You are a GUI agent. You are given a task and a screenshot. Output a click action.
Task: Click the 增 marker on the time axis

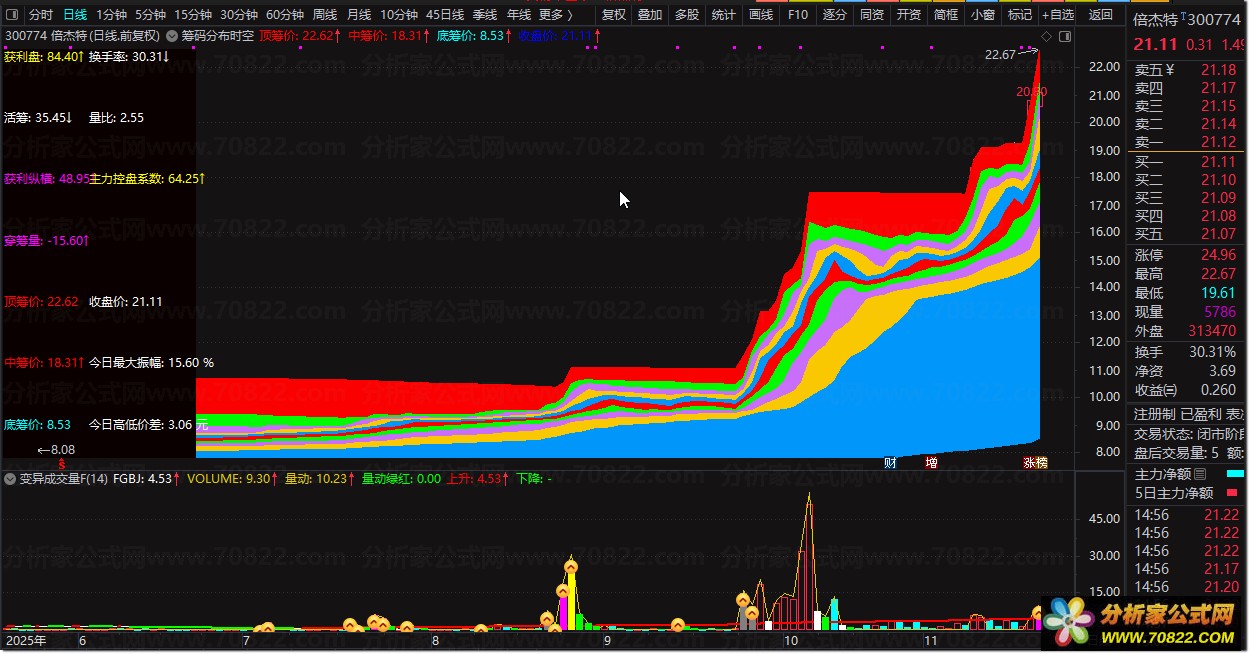tap(932, 463)
